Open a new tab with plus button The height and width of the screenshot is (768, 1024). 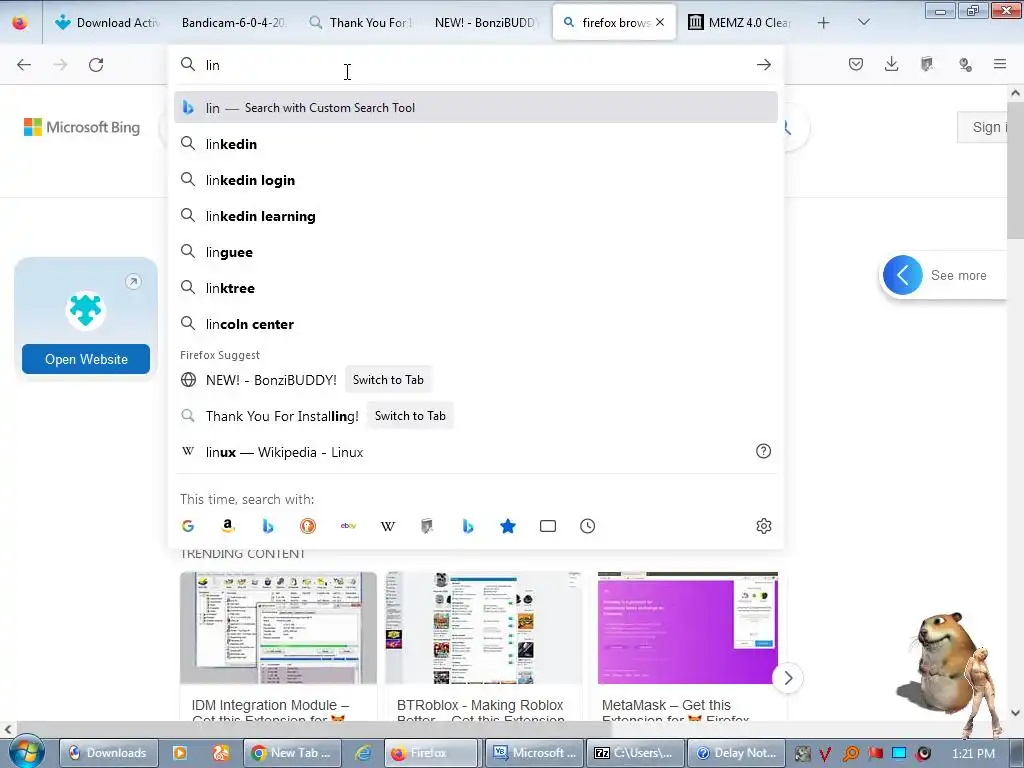click(x=824, y=23)
